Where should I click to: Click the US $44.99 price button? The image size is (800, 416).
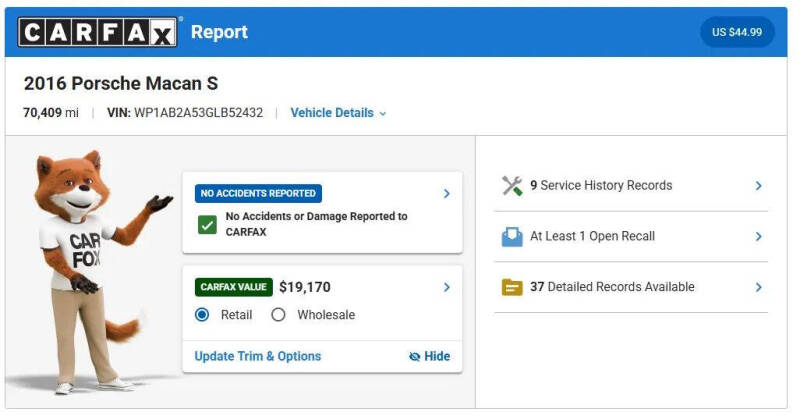click(737, 32)
